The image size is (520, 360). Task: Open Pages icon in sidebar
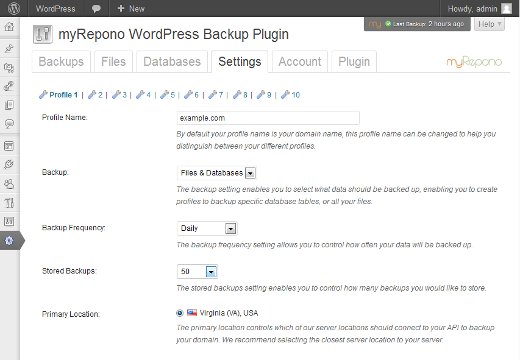9,105
